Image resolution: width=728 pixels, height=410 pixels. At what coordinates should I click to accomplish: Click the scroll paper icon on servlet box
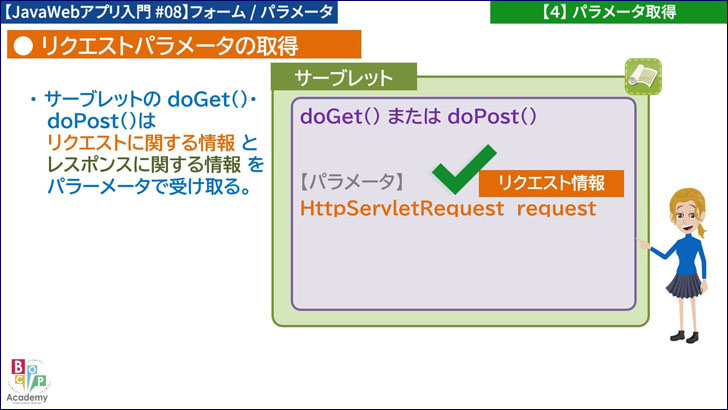[x=642, y=76]
